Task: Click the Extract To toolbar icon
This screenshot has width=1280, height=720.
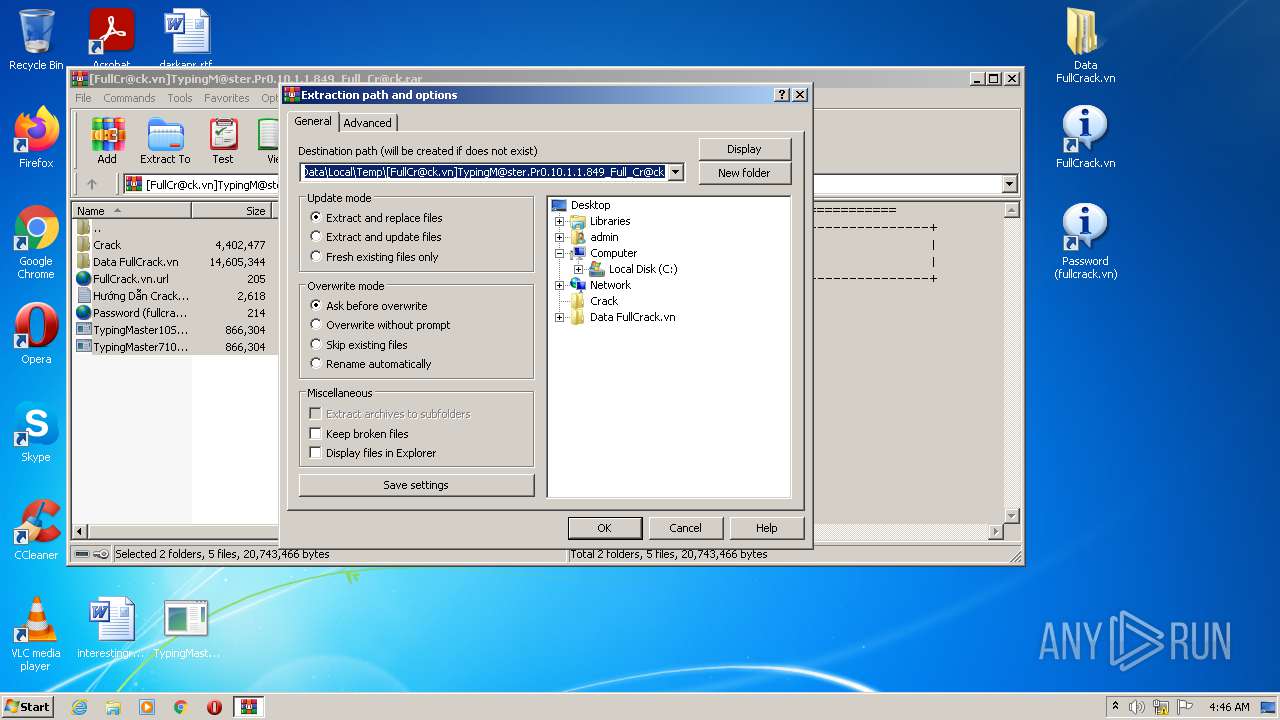Action: (165, 141)
